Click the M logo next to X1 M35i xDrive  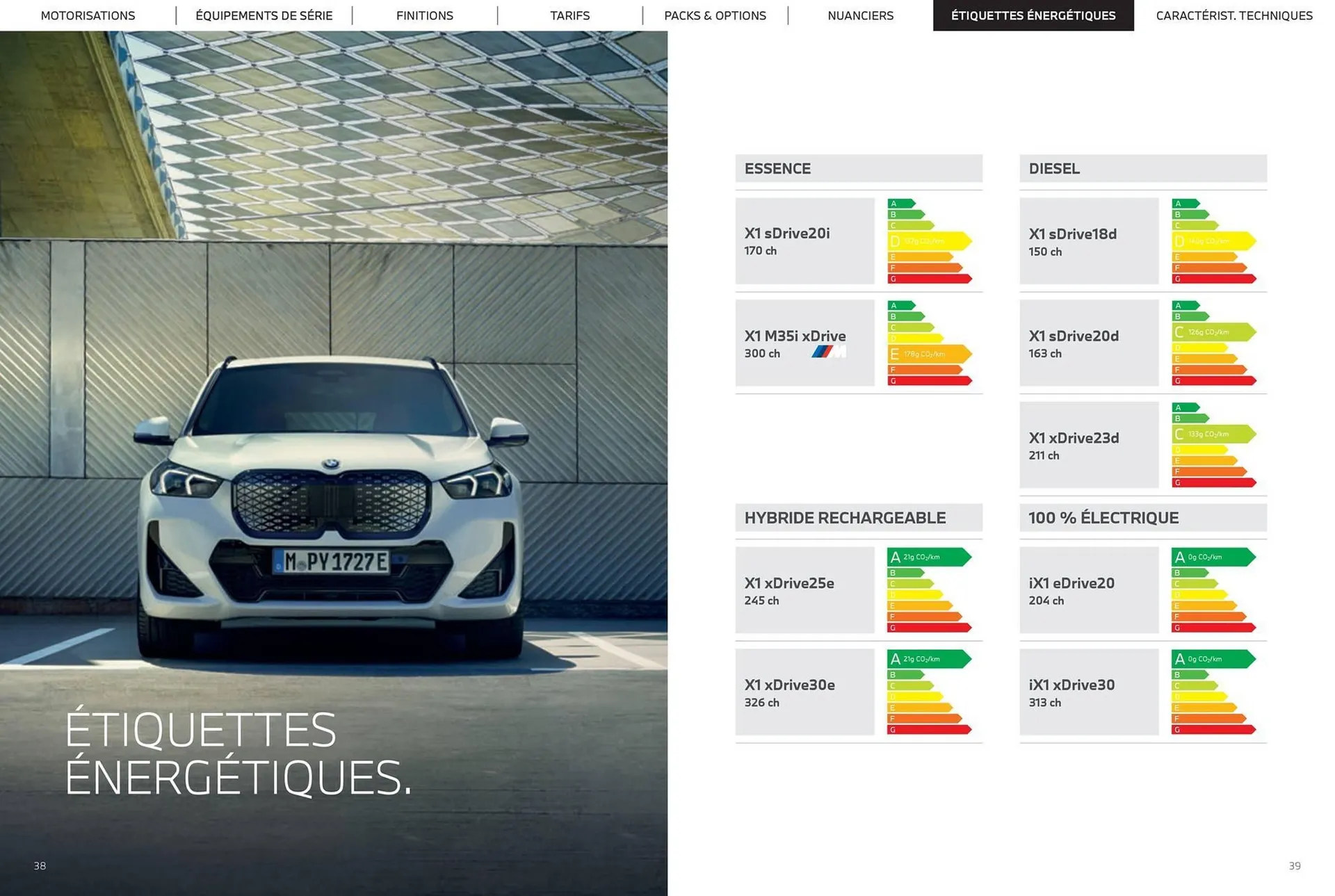[x=829, y=353]
